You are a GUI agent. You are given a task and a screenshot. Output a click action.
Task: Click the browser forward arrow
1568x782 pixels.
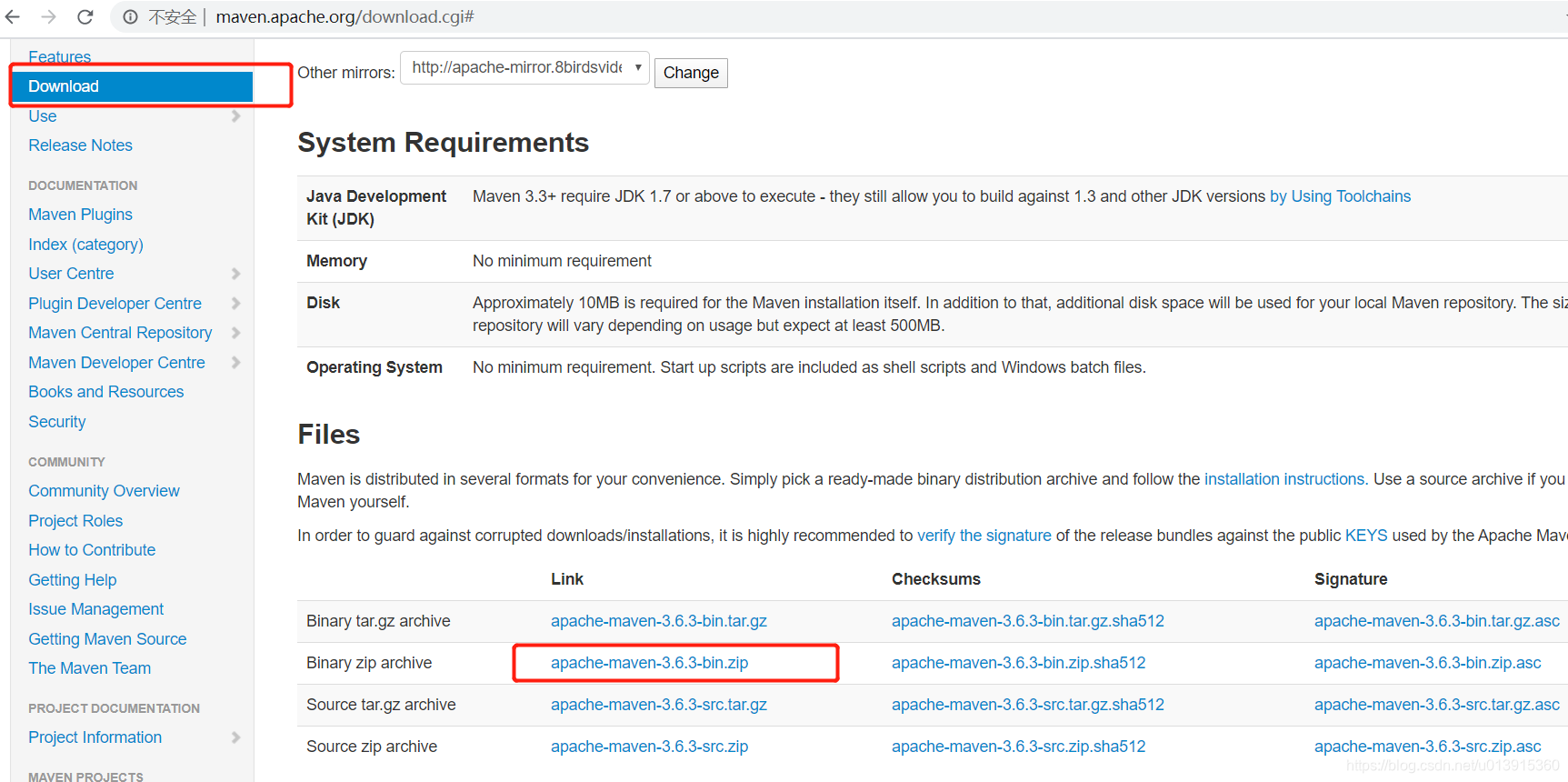coord(49,17)
